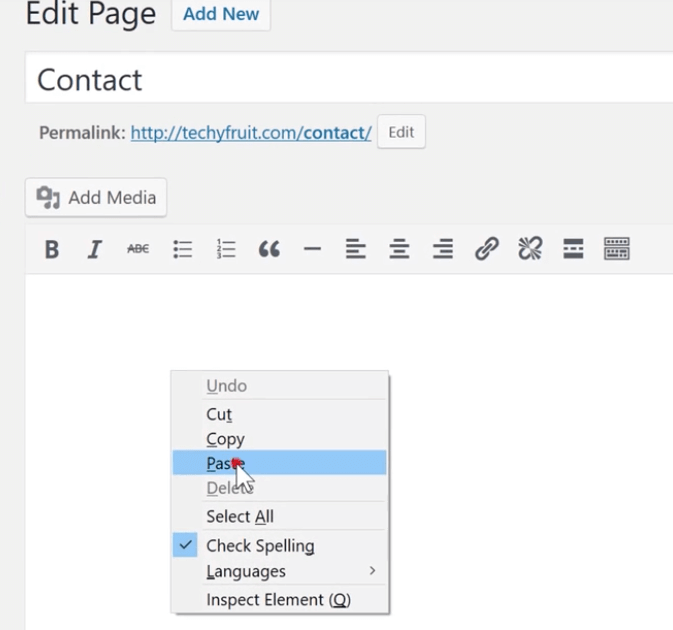Screen dimensions: 673x630
Task: Choose Inspect Element (Q) menu entry
Action: click(x=279, y=600)
